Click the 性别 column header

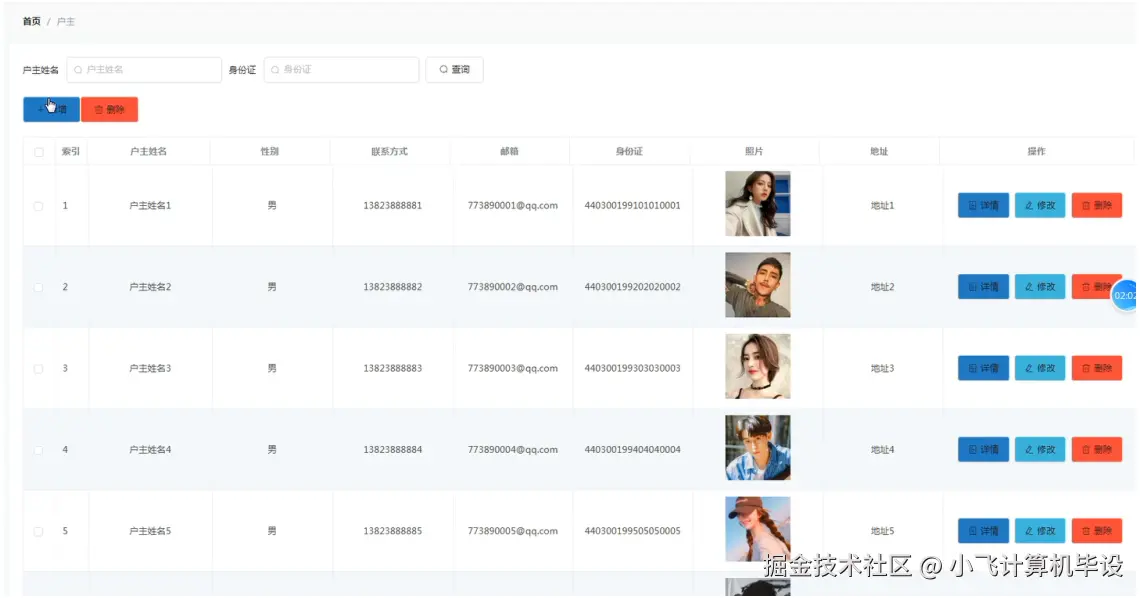(x=269, y=152)
